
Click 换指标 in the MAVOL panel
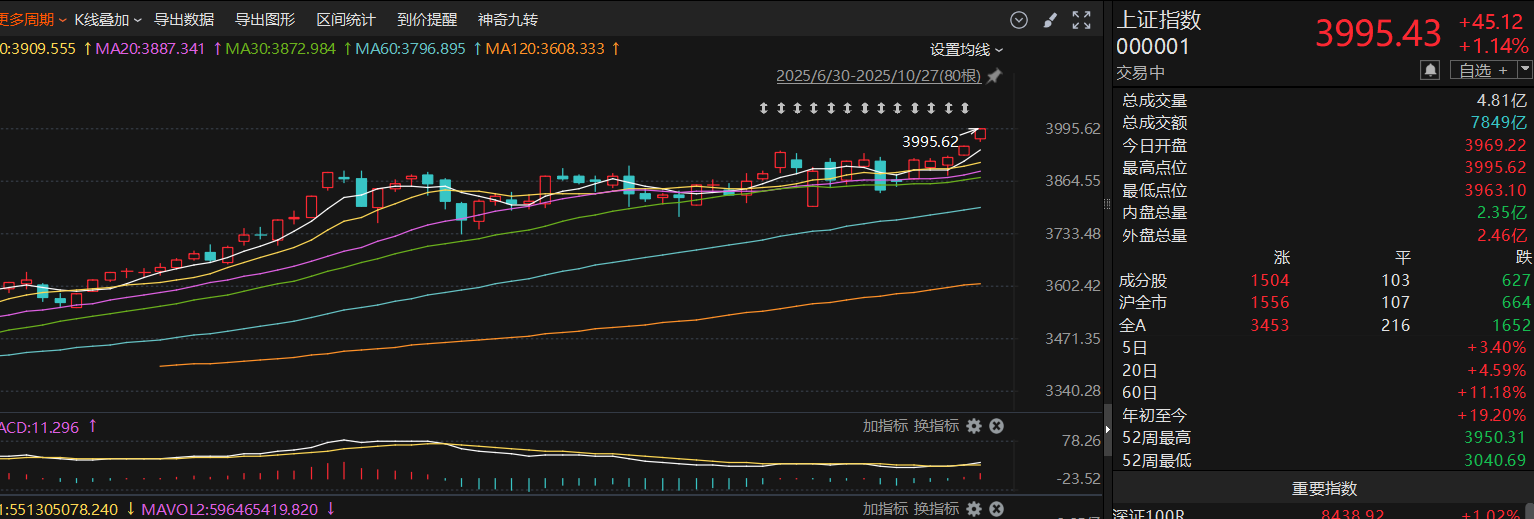tap(936, 509)
